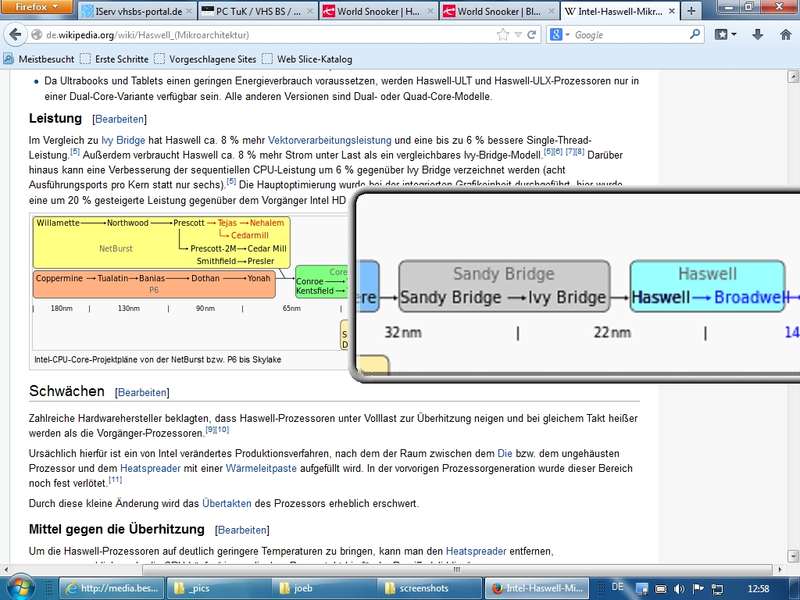The height and width of the screenshot is (600, 800).
Task: Switch to IServ vhsbs-portal.de tab
Action: click(137, 11)
